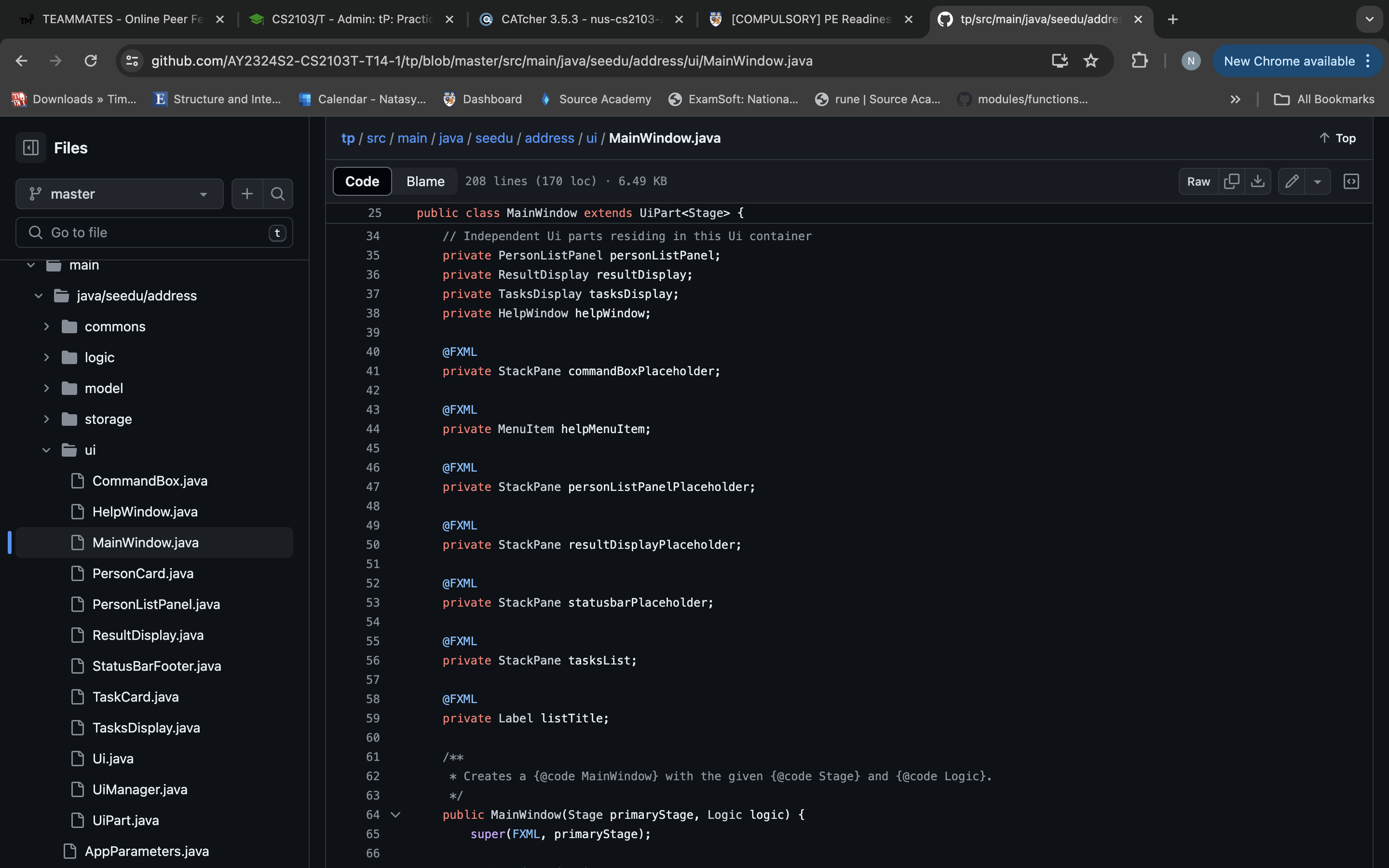Click the Go to file field
The width and height of the screenshot is (1389, 868).
(154, 232)
